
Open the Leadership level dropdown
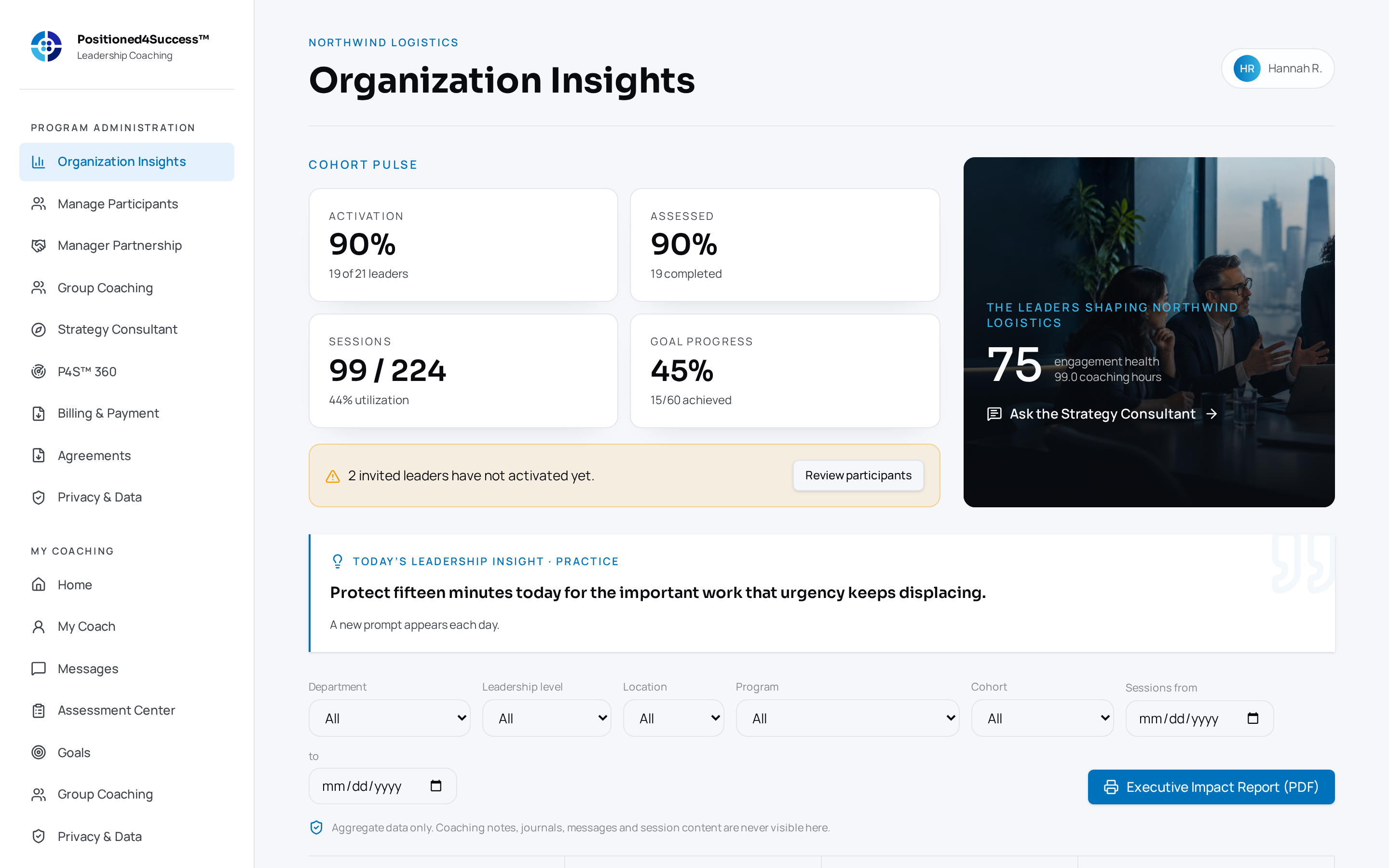coord(546,718)
